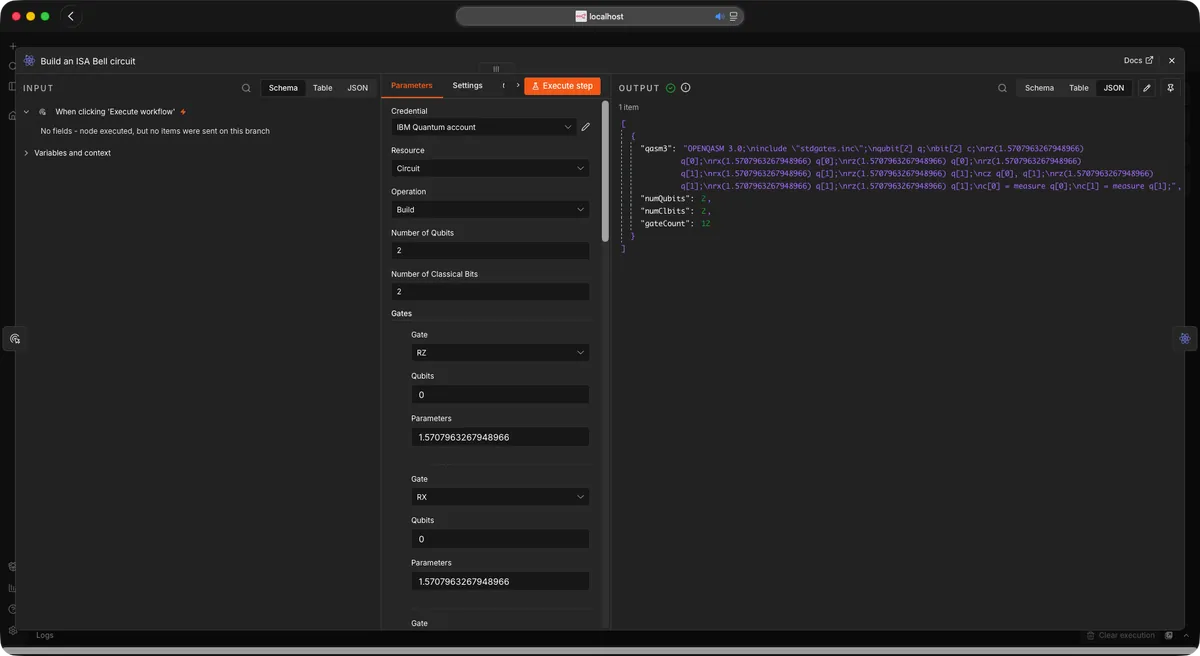
Task: Click Clear execution button
Action: (1120, 635)
